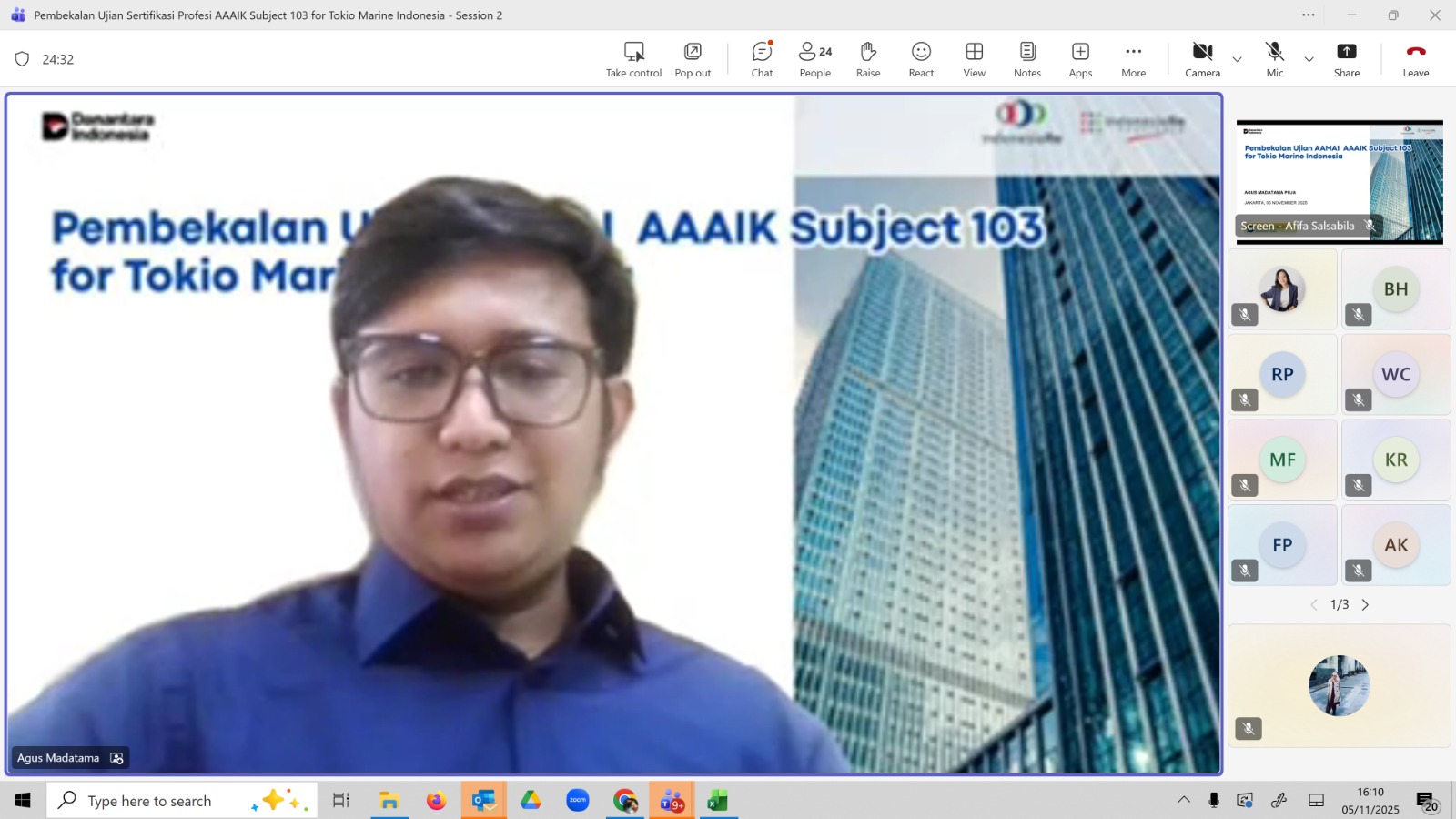Click the Share content button

pyautogui.click(x=1346, y=59)
